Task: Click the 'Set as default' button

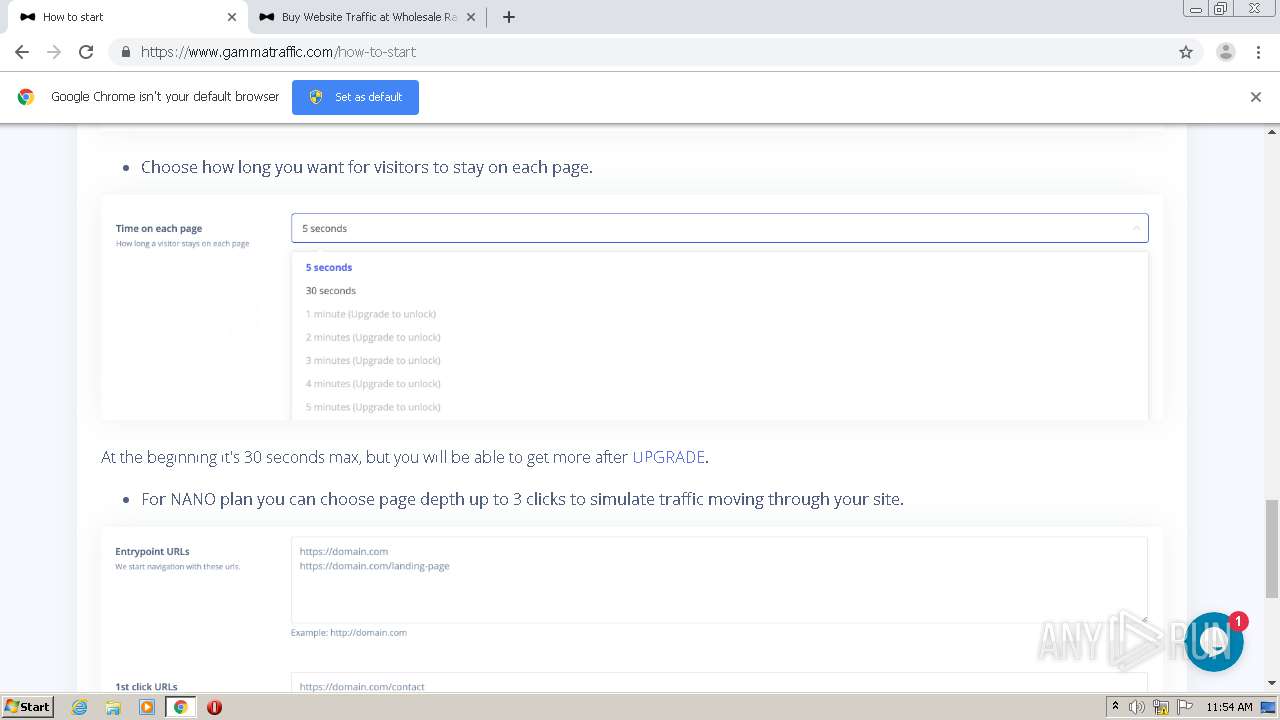Action: pos(355,97)
